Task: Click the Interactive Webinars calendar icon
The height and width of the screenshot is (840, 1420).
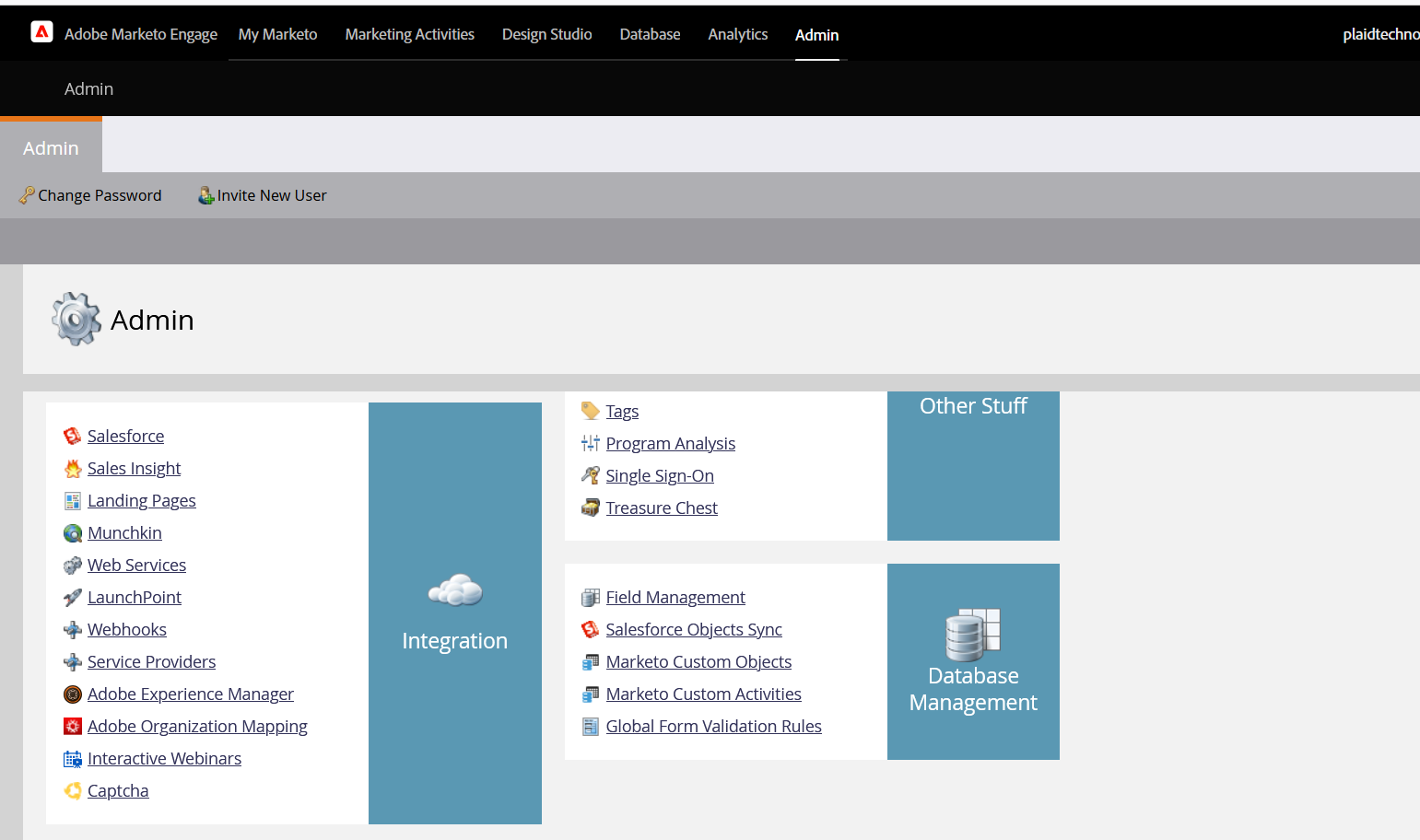Action: click(73, 758)
